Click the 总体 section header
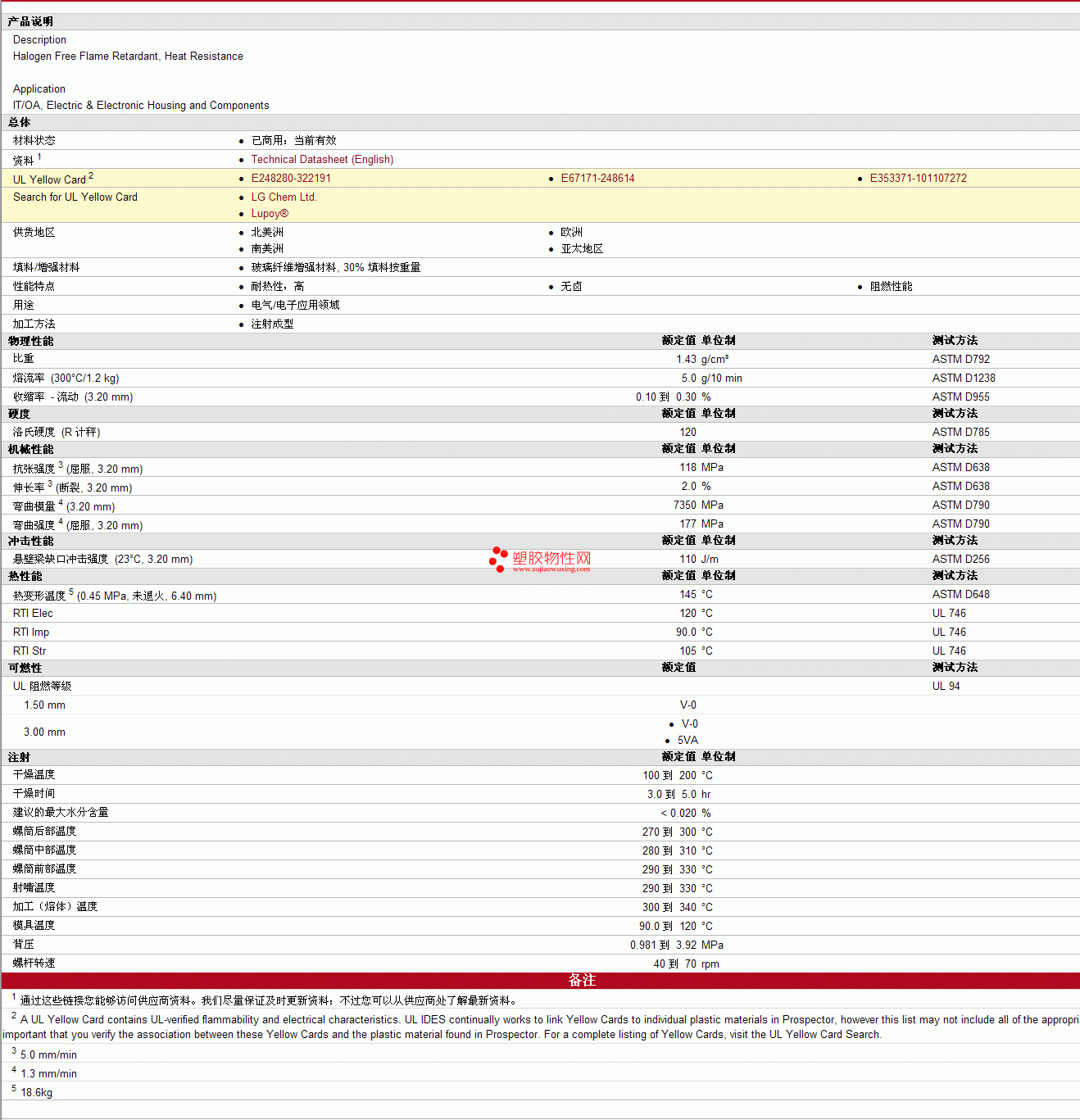This screenshot has width=1080, height=1120. [19, 123]
